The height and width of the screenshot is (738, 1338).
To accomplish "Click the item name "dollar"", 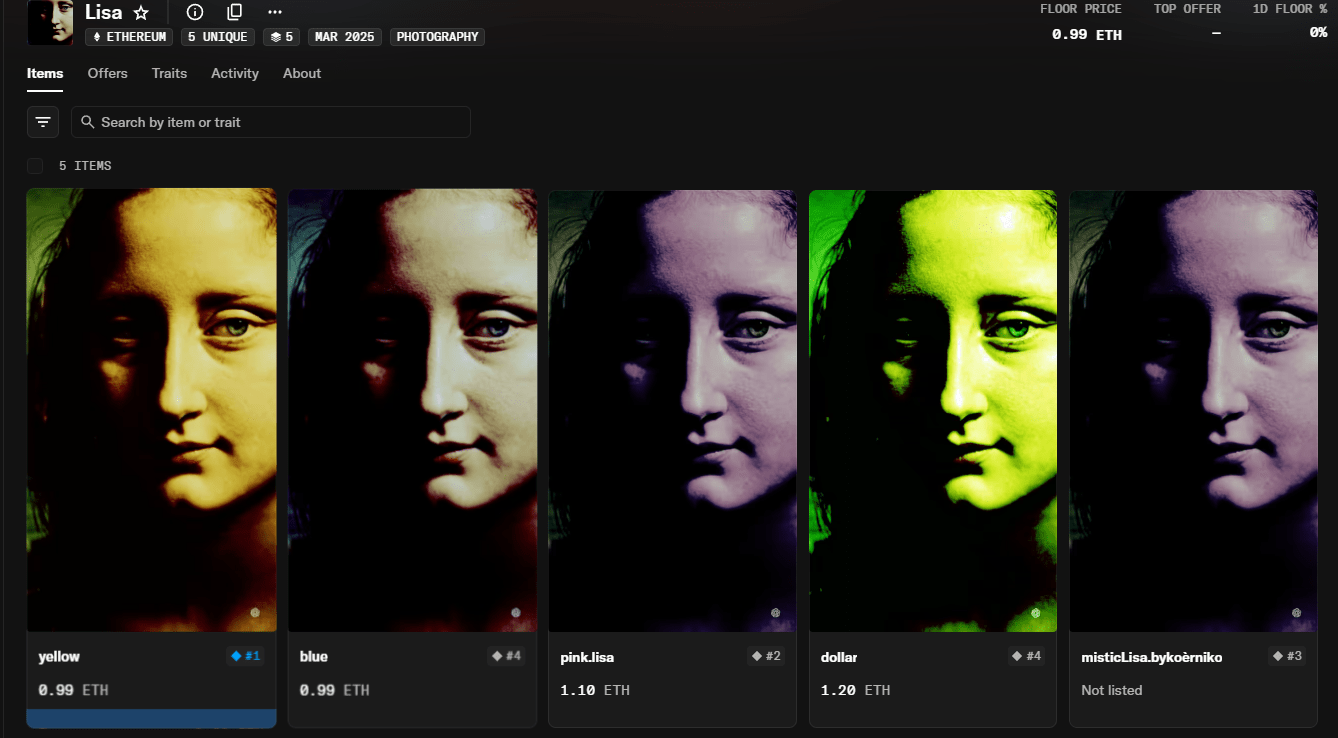I will coord(839,657).
